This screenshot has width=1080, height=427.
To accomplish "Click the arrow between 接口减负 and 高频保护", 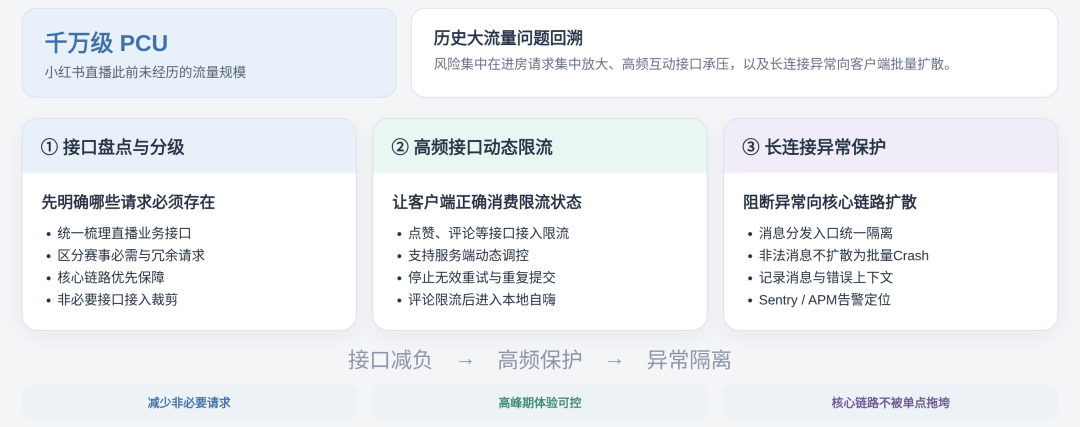I will click(x=465, y=360).
